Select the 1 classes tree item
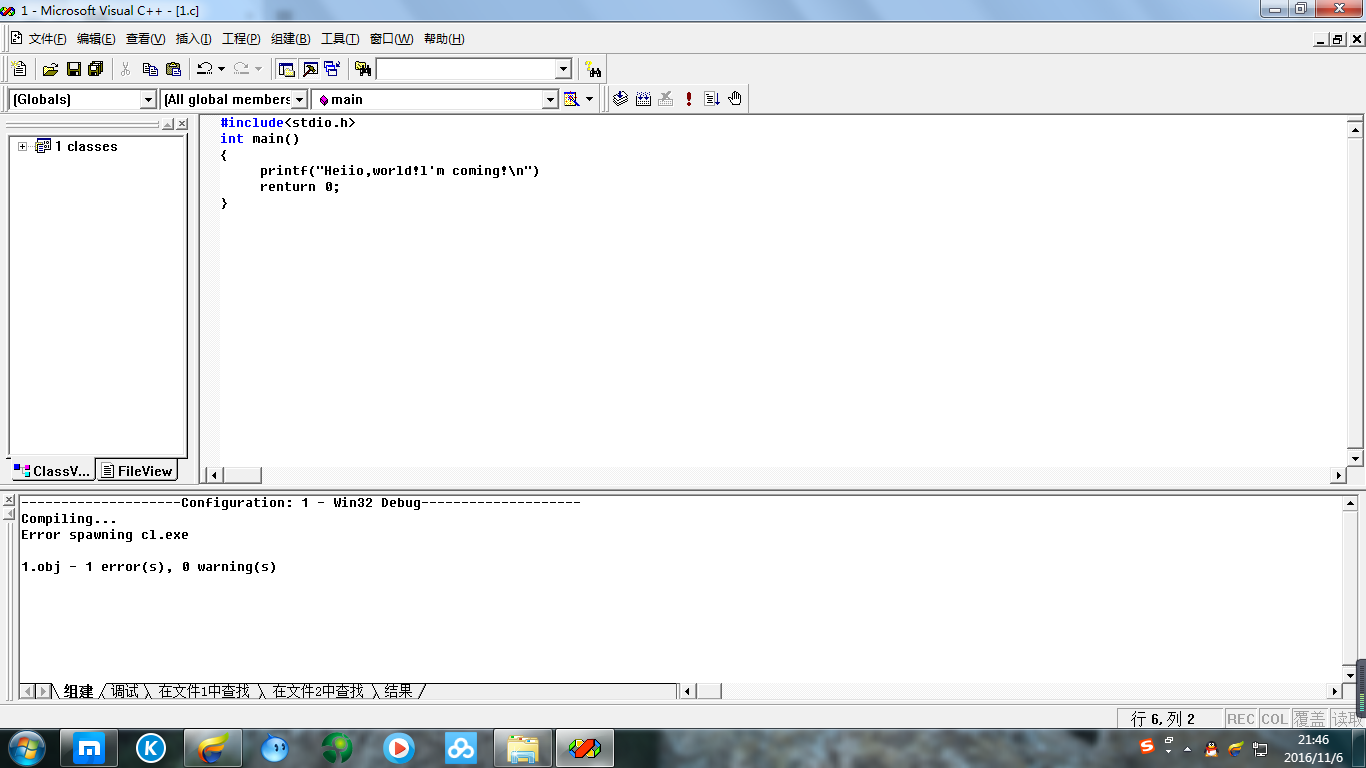The image size is (1366, 768). (85, 146)
